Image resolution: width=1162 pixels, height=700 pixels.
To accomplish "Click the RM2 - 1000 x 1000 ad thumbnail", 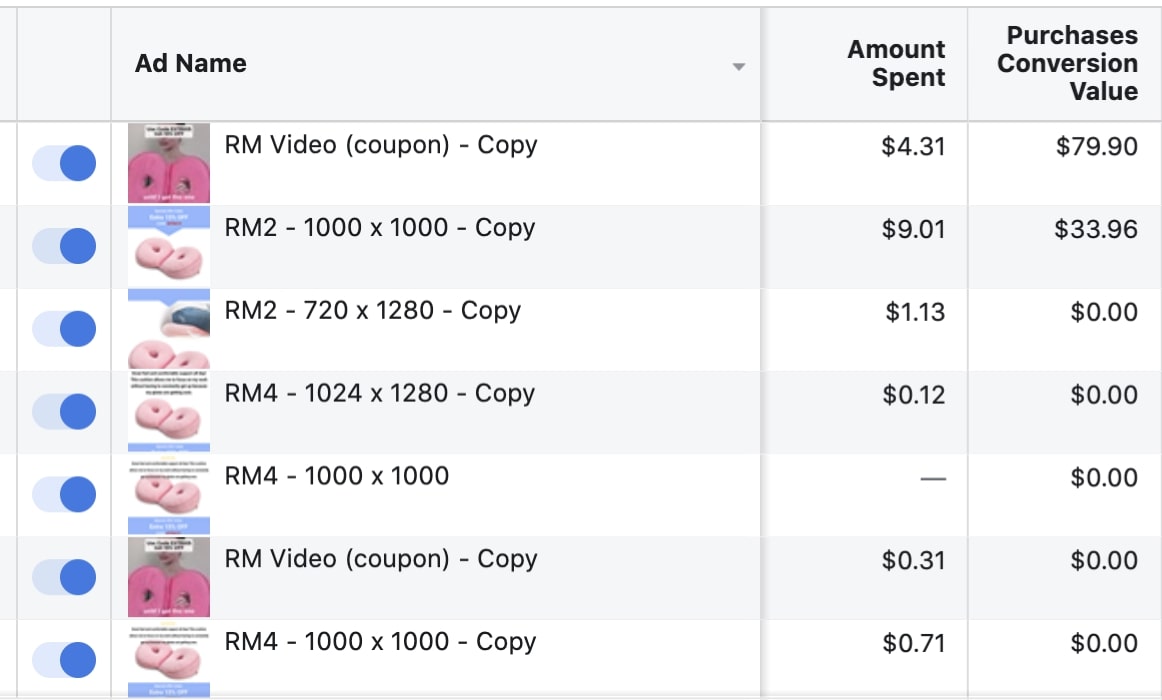I will coord(168,246).
